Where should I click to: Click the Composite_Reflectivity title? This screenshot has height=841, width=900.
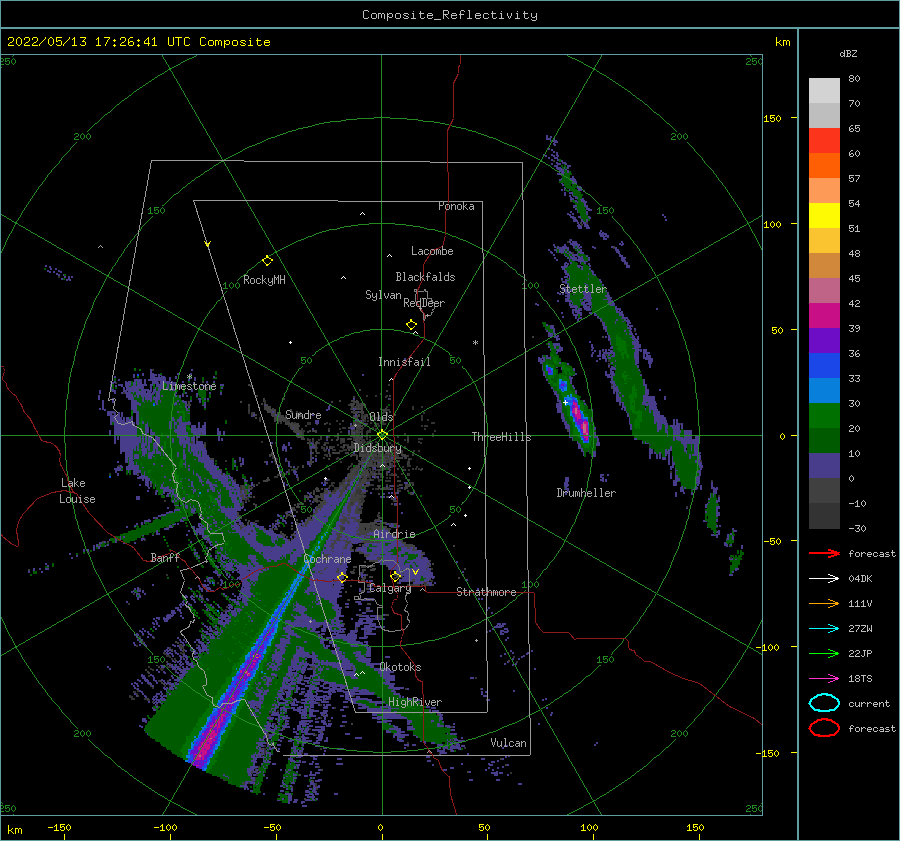450,15
